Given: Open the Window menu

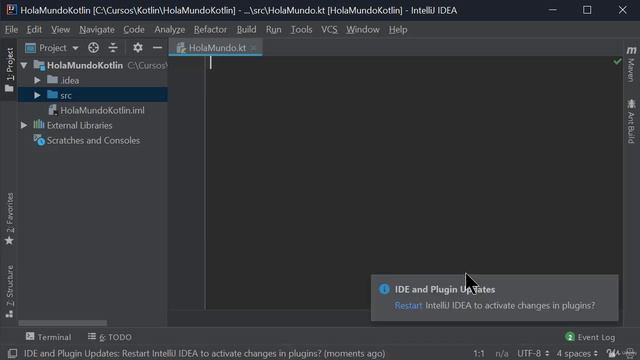Looking at the screenshot, I should pos(363,29).
